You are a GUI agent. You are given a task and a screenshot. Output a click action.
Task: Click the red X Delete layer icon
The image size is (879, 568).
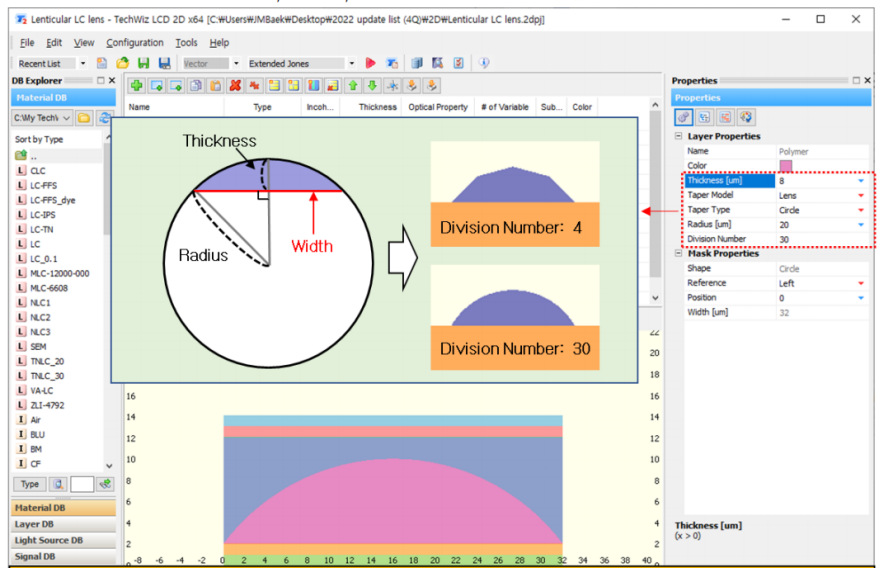coord(235,85)
